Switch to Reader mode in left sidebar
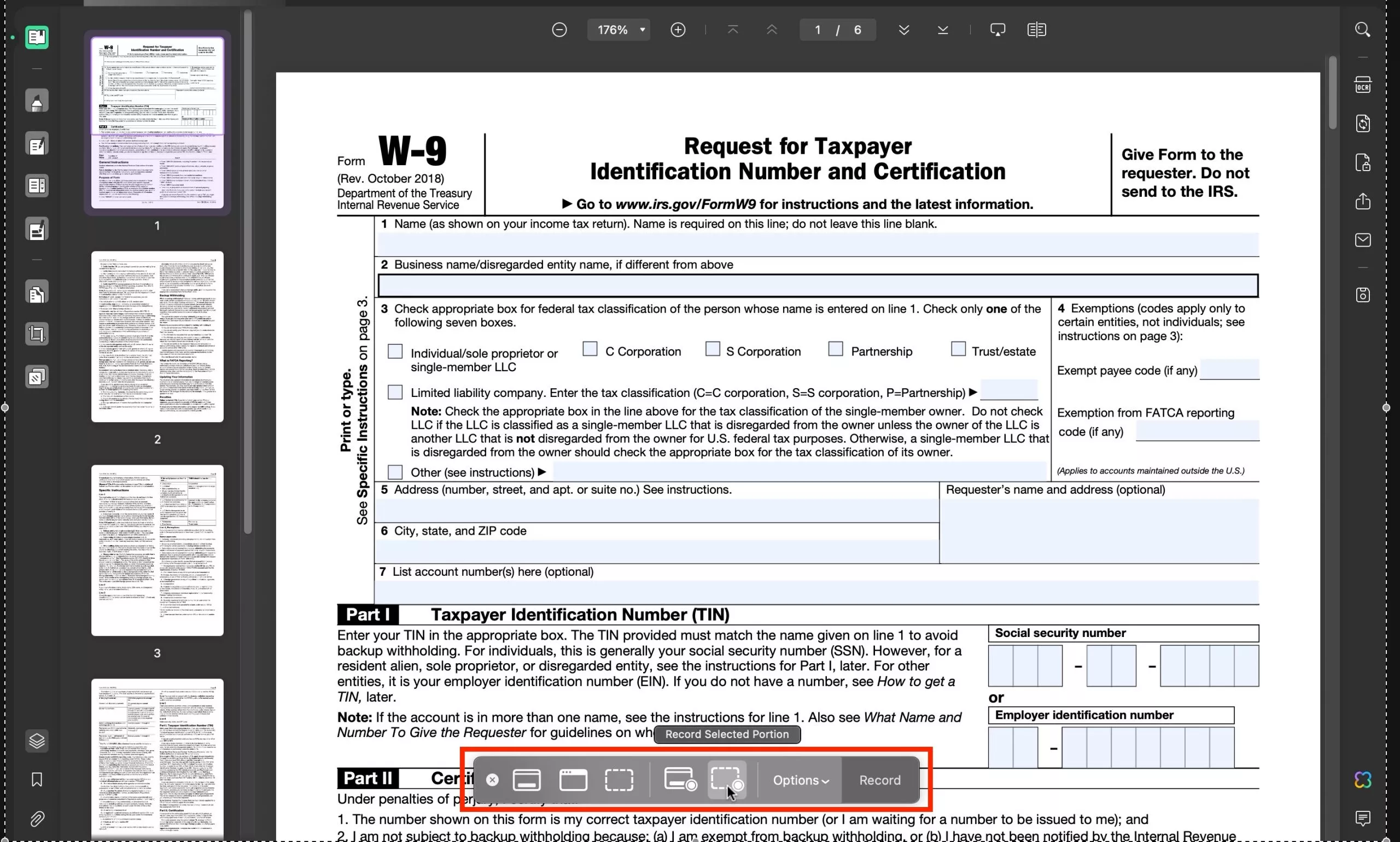Screen dimensions: 1400x842 coord(37,37)
